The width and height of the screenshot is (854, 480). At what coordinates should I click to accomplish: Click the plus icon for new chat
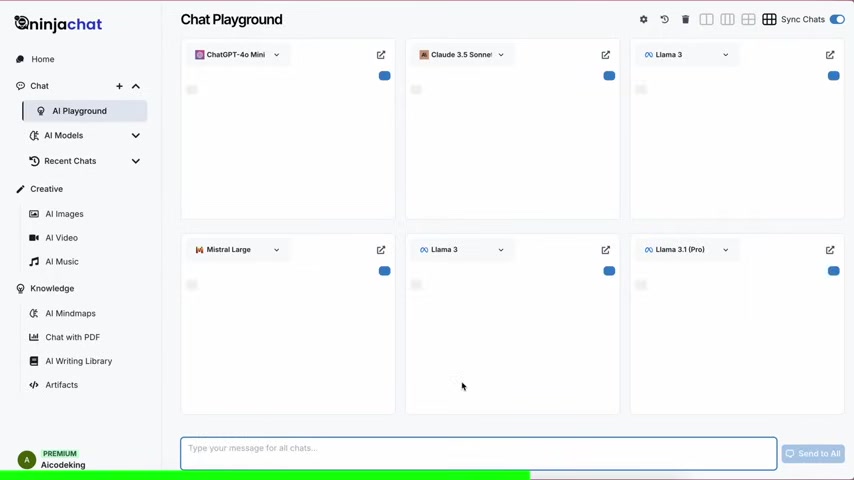click(119, 86)
